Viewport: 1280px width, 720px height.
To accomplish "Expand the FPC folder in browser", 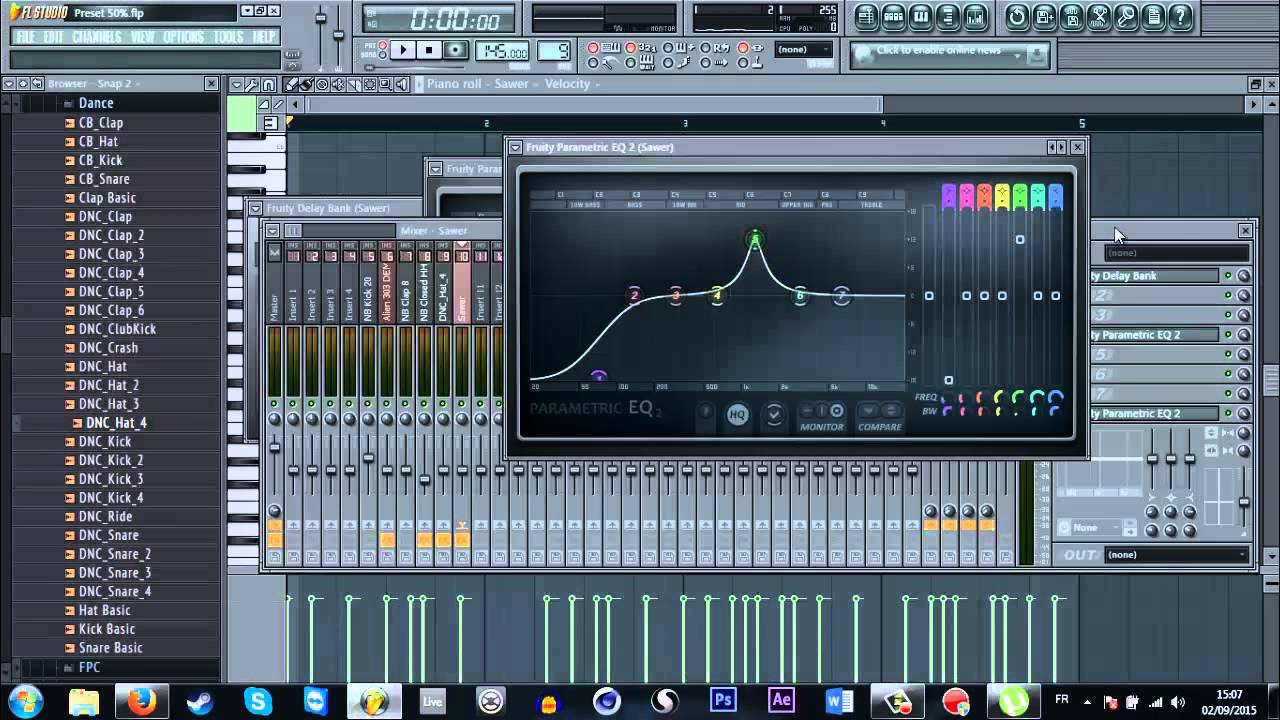I will click(x=89, y=667).
